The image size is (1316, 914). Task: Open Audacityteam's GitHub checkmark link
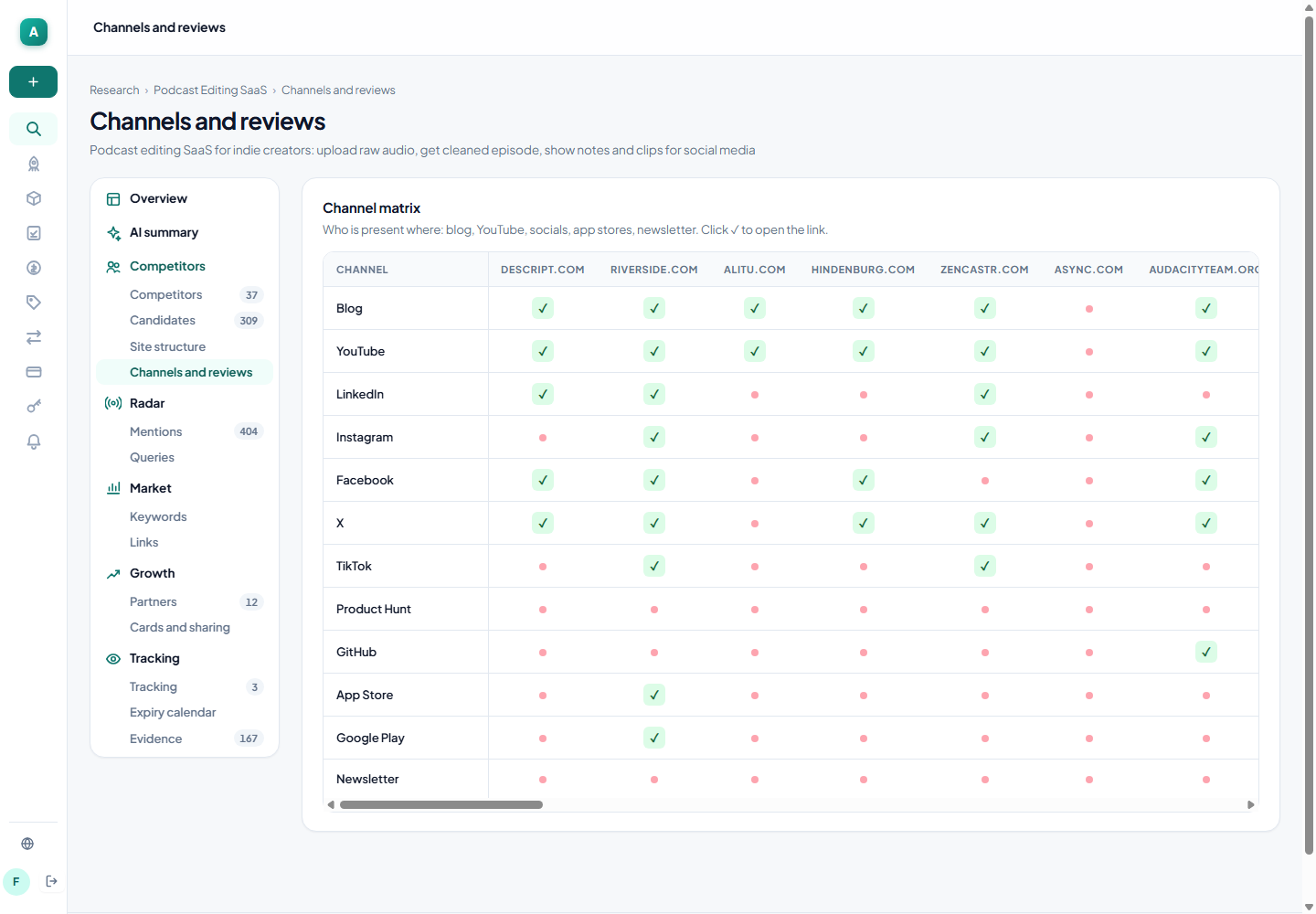click(1206, 652)
